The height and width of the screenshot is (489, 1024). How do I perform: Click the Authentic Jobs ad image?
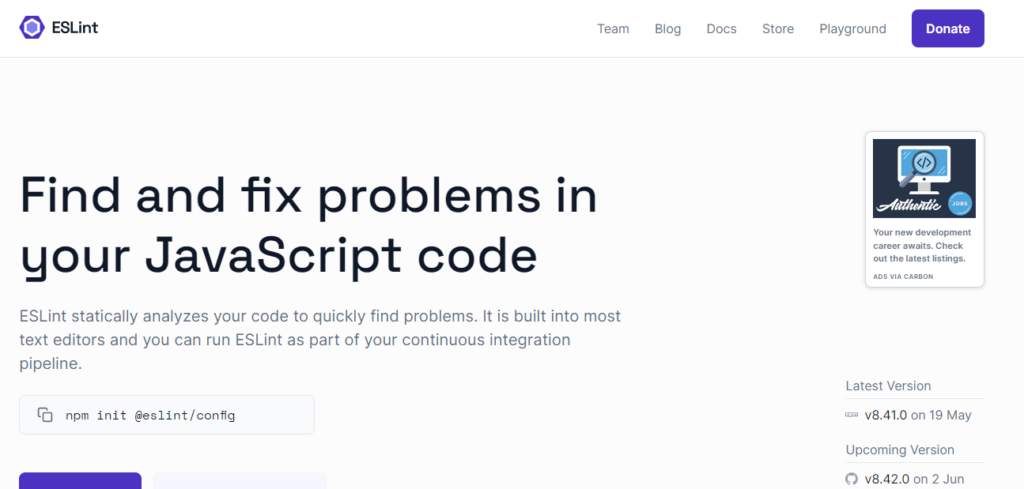click(x=924, y=178)
